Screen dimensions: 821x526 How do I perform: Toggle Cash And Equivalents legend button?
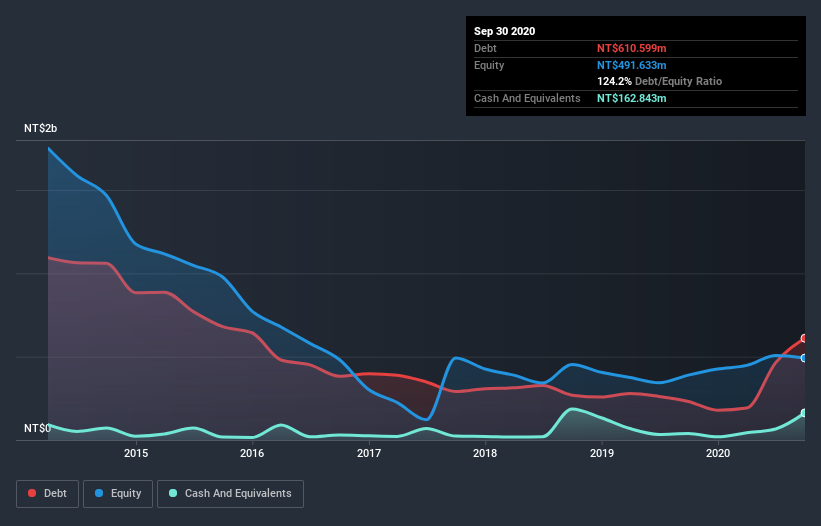pos(230,494)
